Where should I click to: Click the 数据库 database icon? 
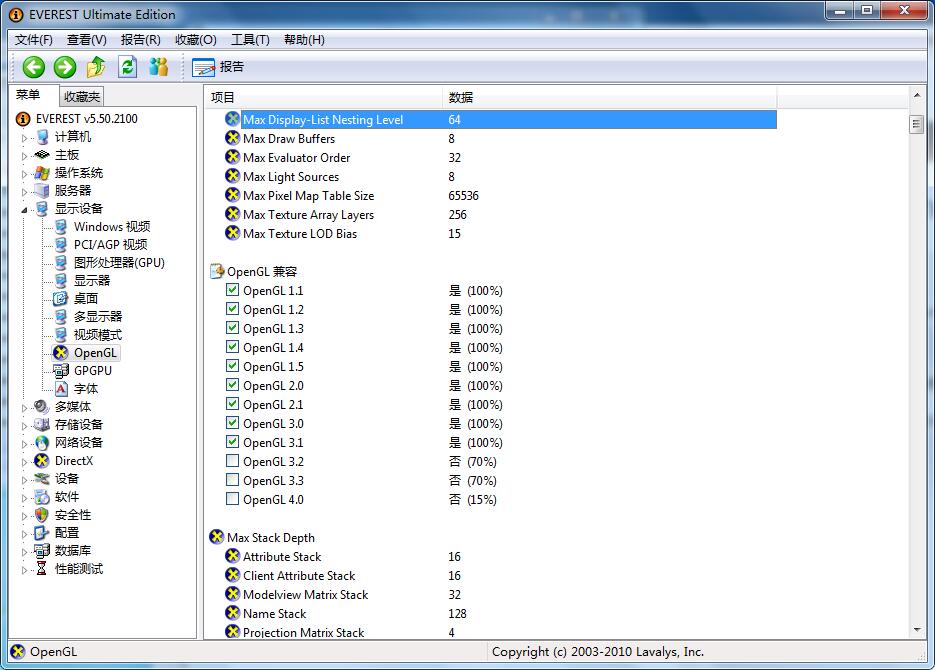[42, 550]
